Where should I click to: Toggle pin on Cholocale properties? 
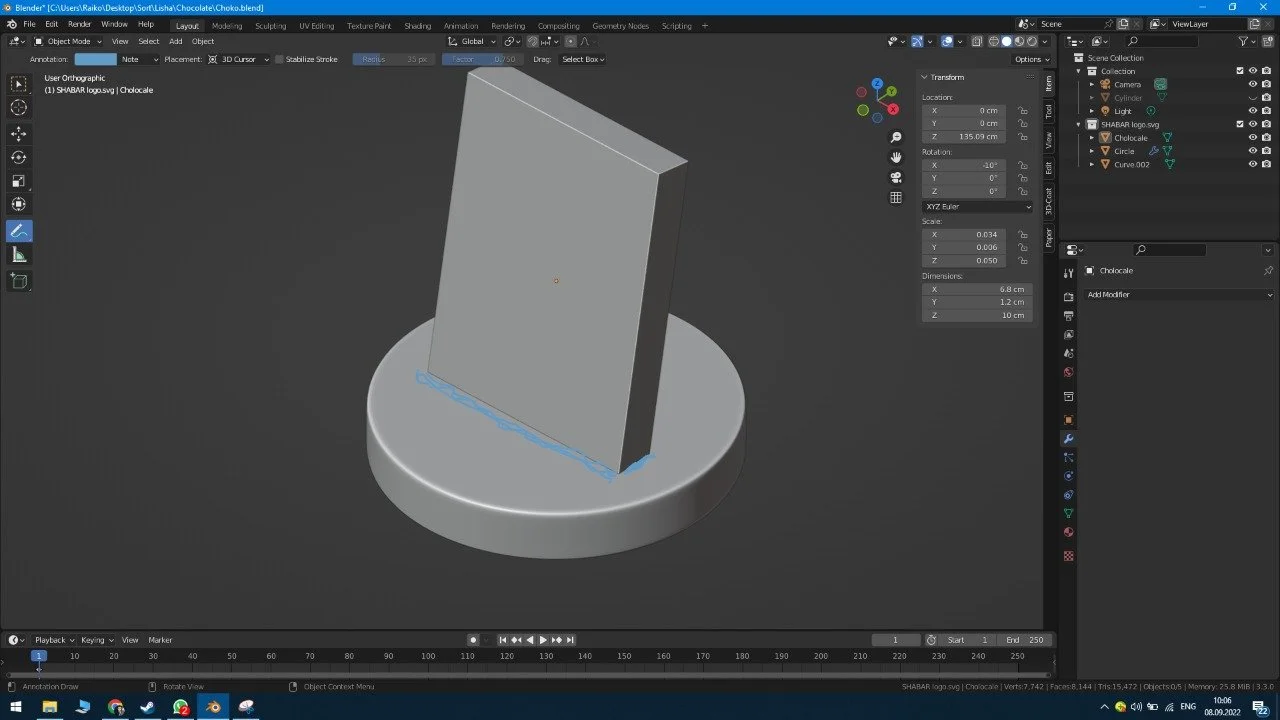click(1268, 271)
